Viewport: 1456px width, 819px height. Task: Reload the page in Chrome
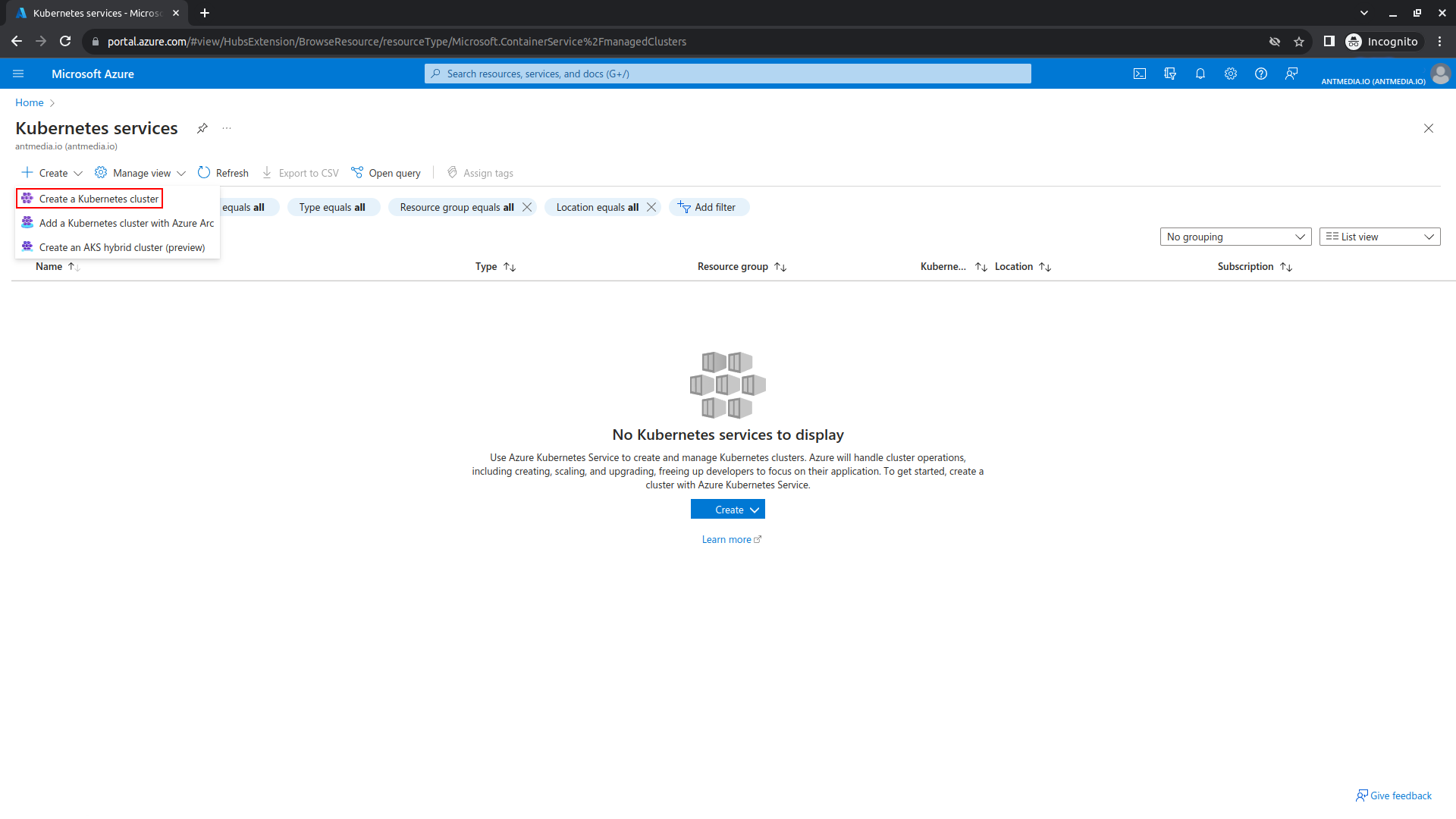click(65, 42)
